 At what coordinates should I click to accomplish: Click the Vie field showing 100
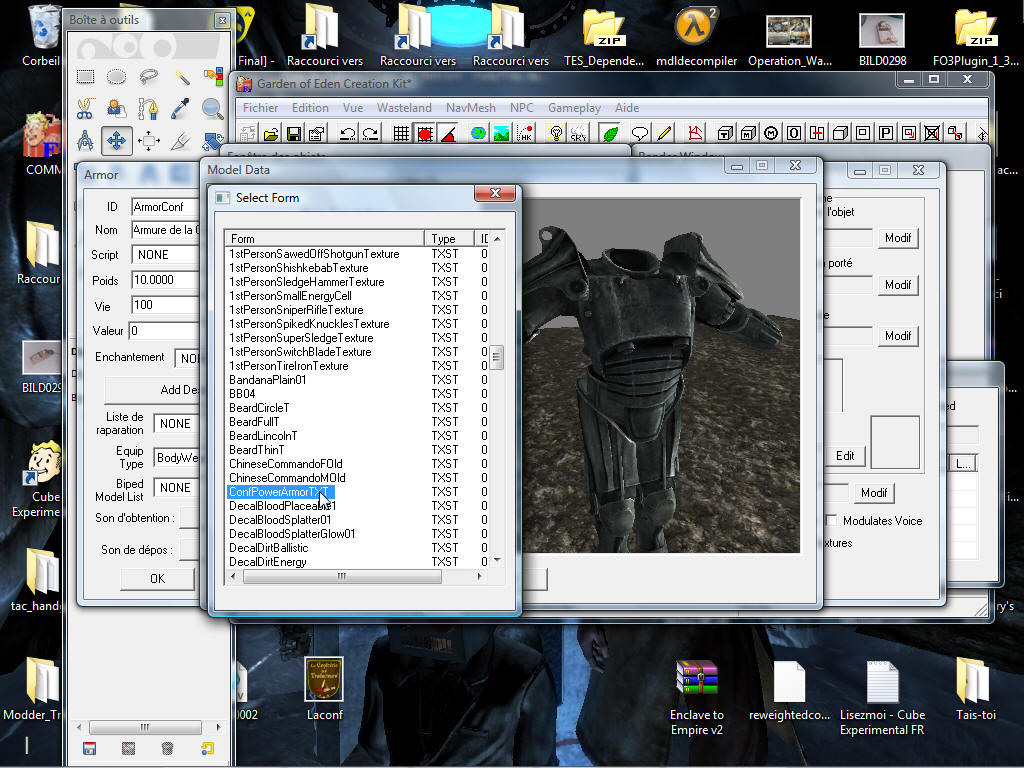166,305
